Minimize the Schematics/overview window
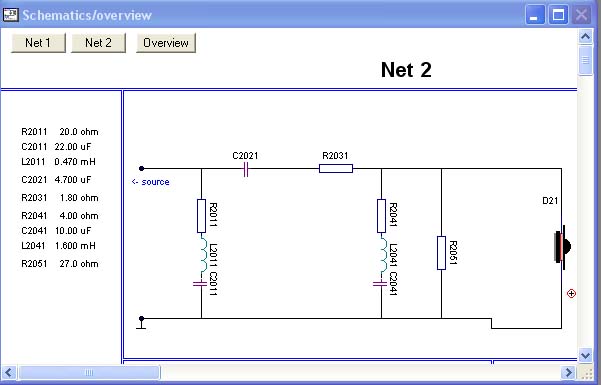Viewport: 601px width, 385px height. (x=535, y=15)
